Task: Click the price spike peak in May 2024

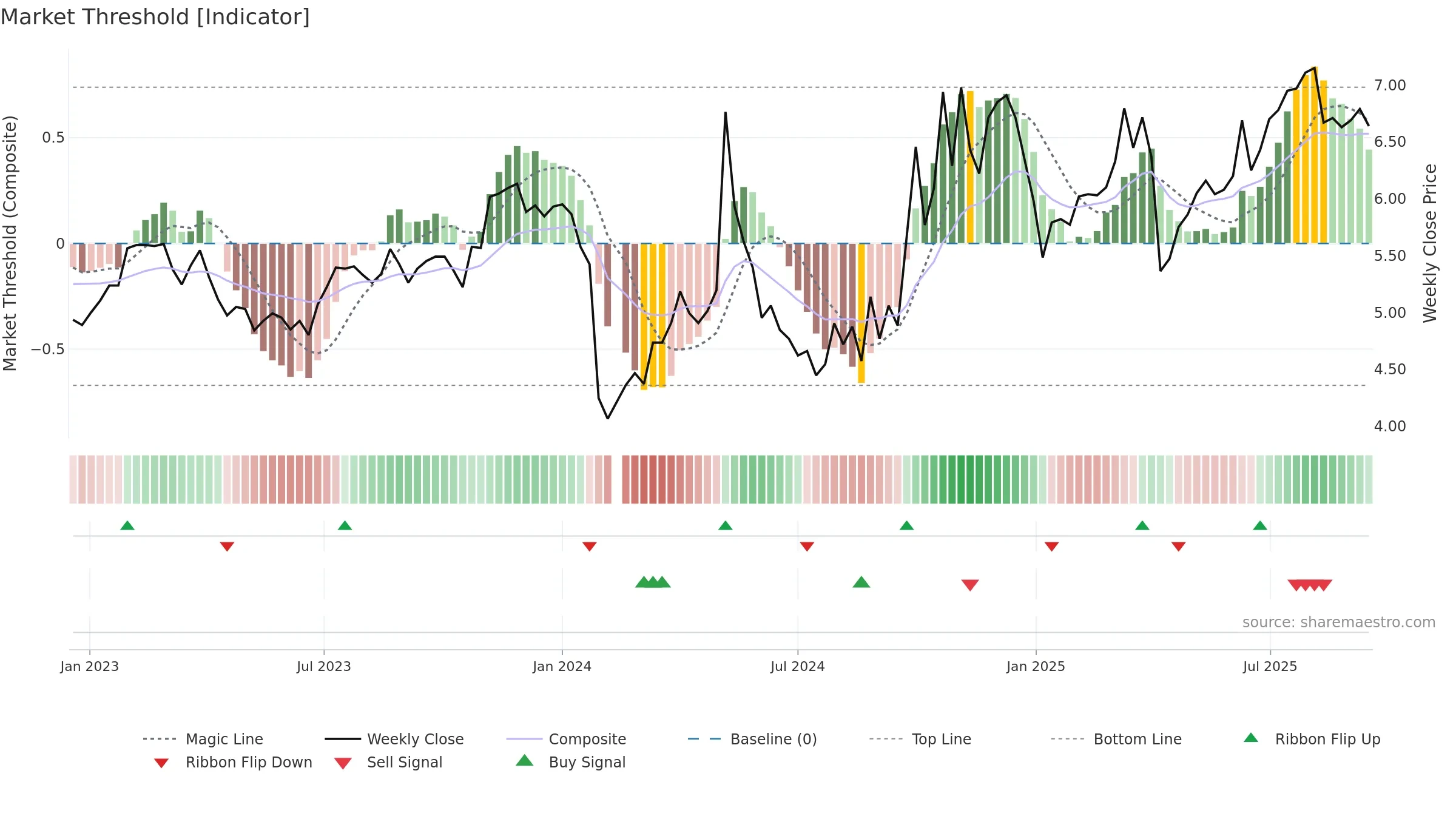Action: 726,113
